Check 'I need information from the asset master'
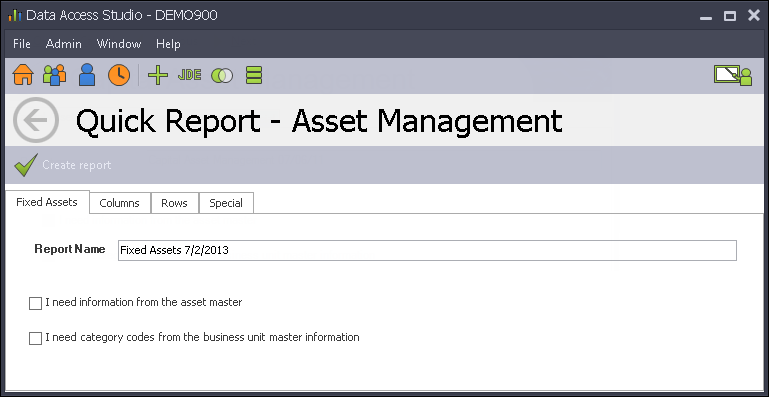 pos(35,303)
